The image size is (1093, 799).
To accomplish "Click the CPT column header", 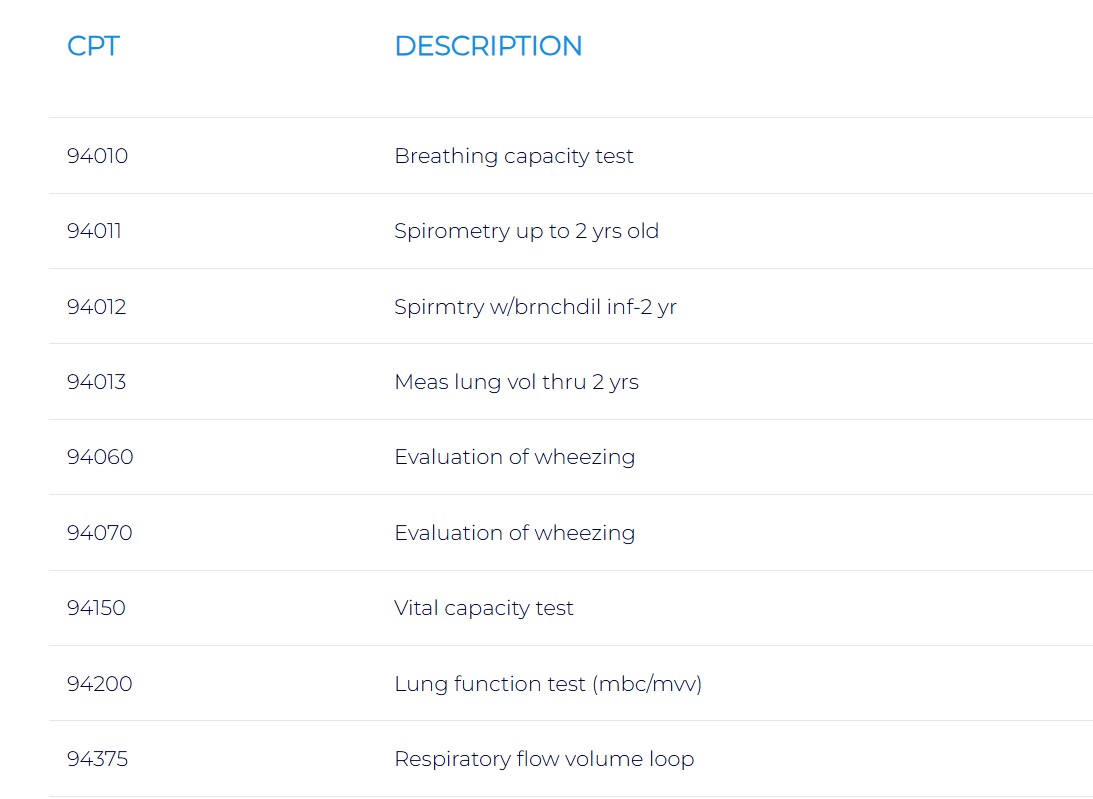I will pos(93,46).
